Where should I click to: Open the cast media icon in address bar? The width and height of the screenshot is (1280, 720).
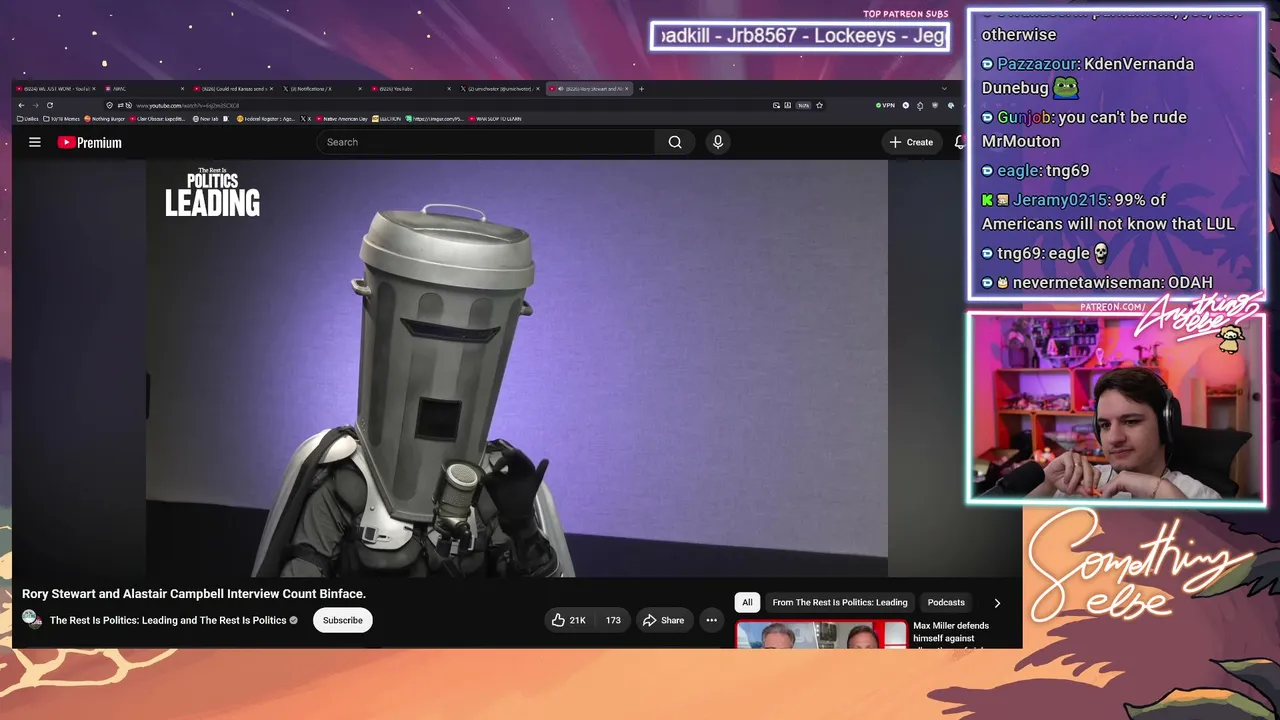pos(776,105)
